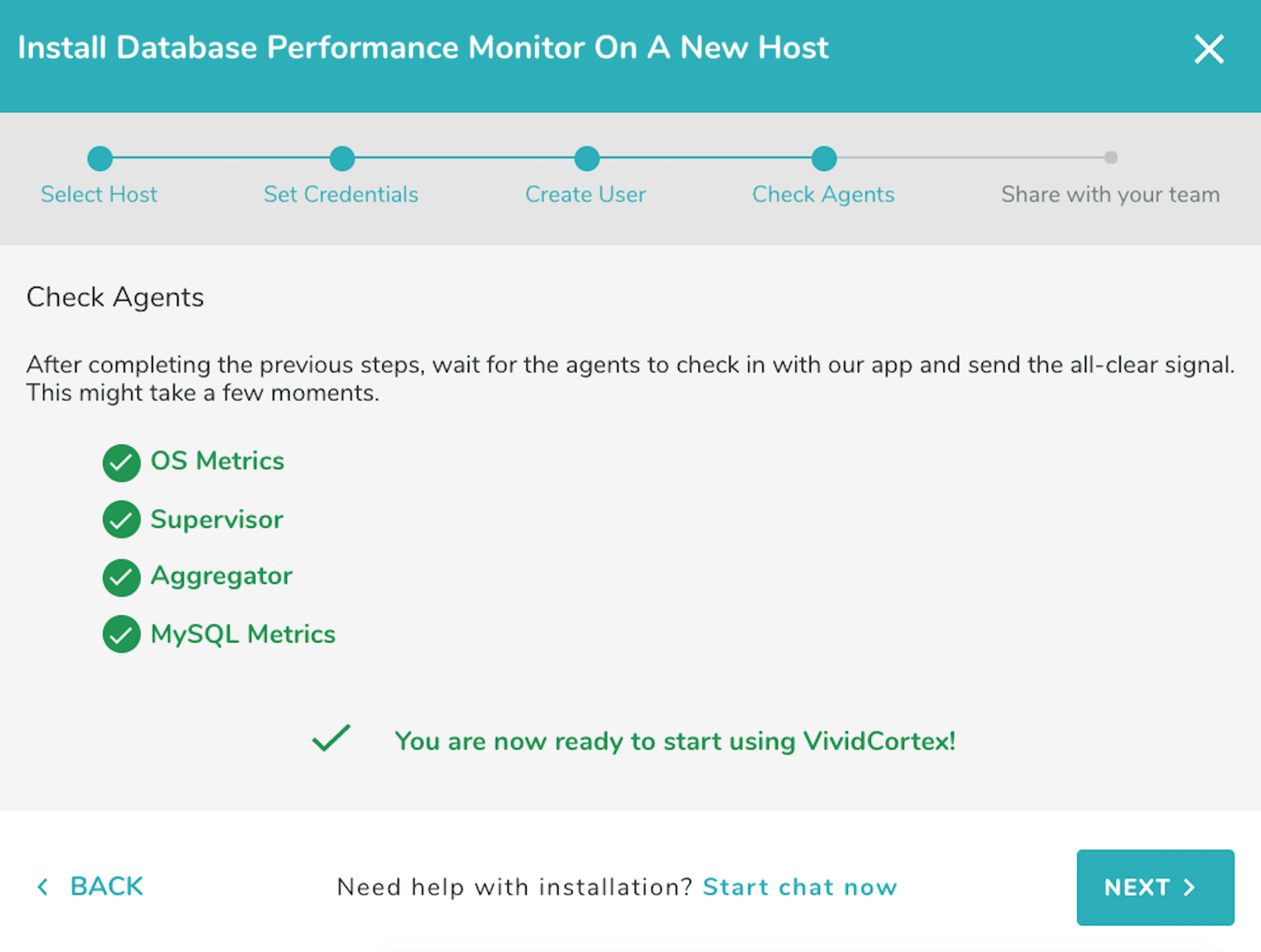Click the OS Metrics green check icon
The width and height of the screenshot is (1261, 952).
coord(121,463)
